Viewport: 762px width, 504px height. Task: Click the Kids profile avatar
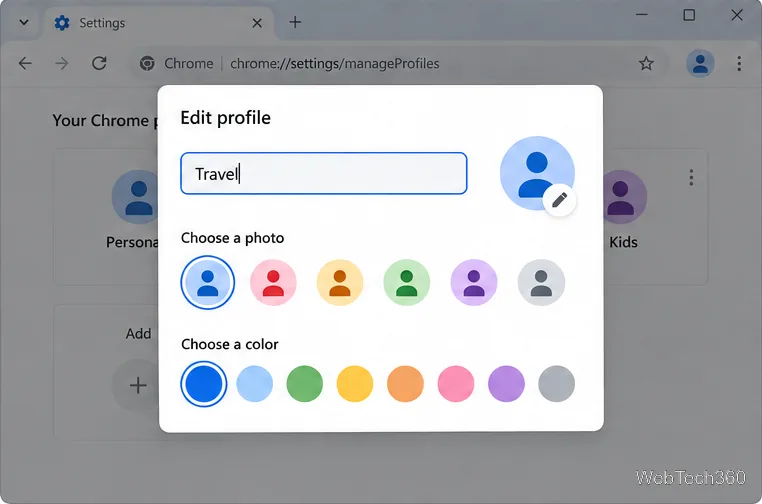625,197
